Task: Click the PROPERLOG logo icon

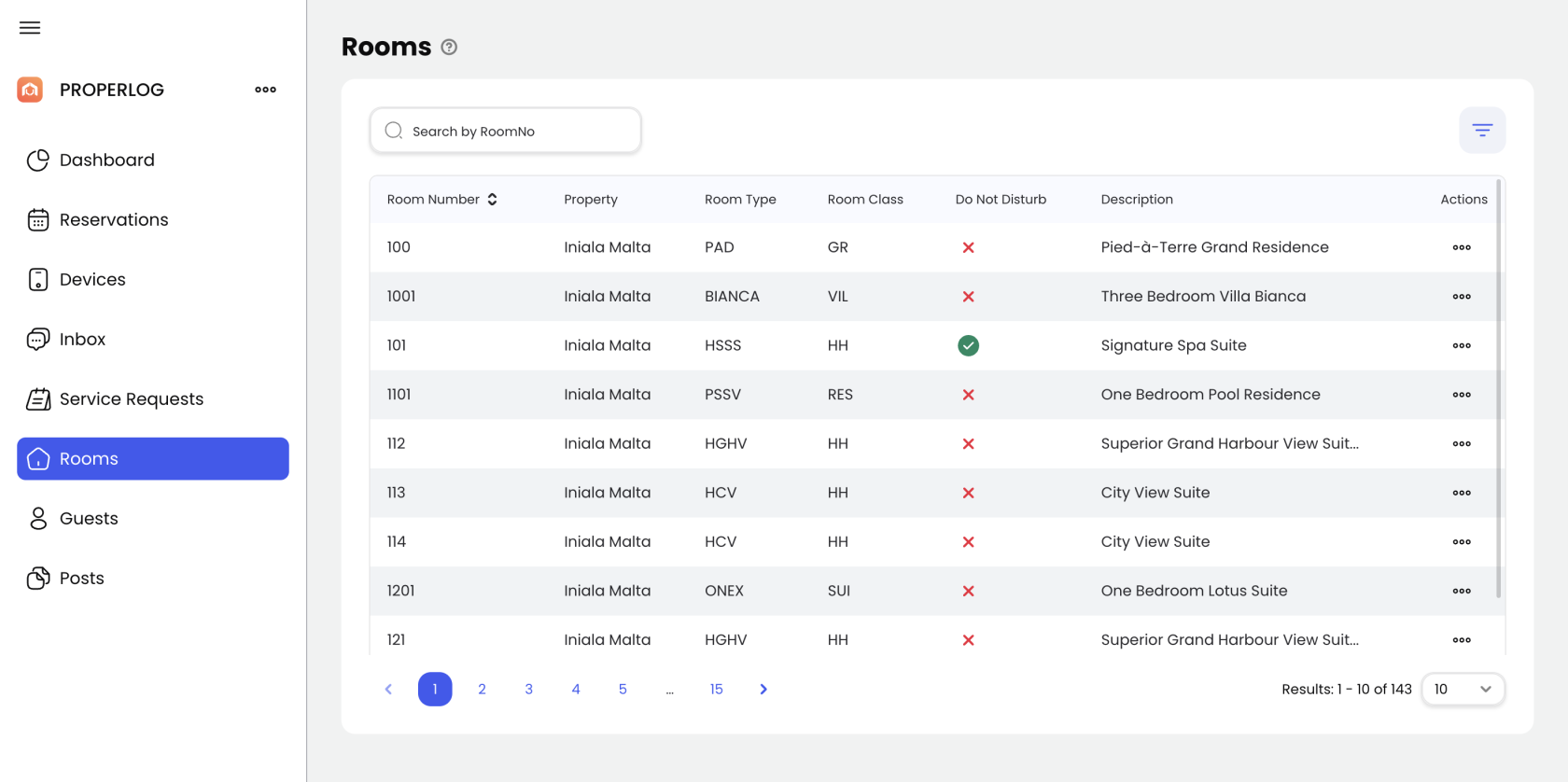Action: [30, 90]
